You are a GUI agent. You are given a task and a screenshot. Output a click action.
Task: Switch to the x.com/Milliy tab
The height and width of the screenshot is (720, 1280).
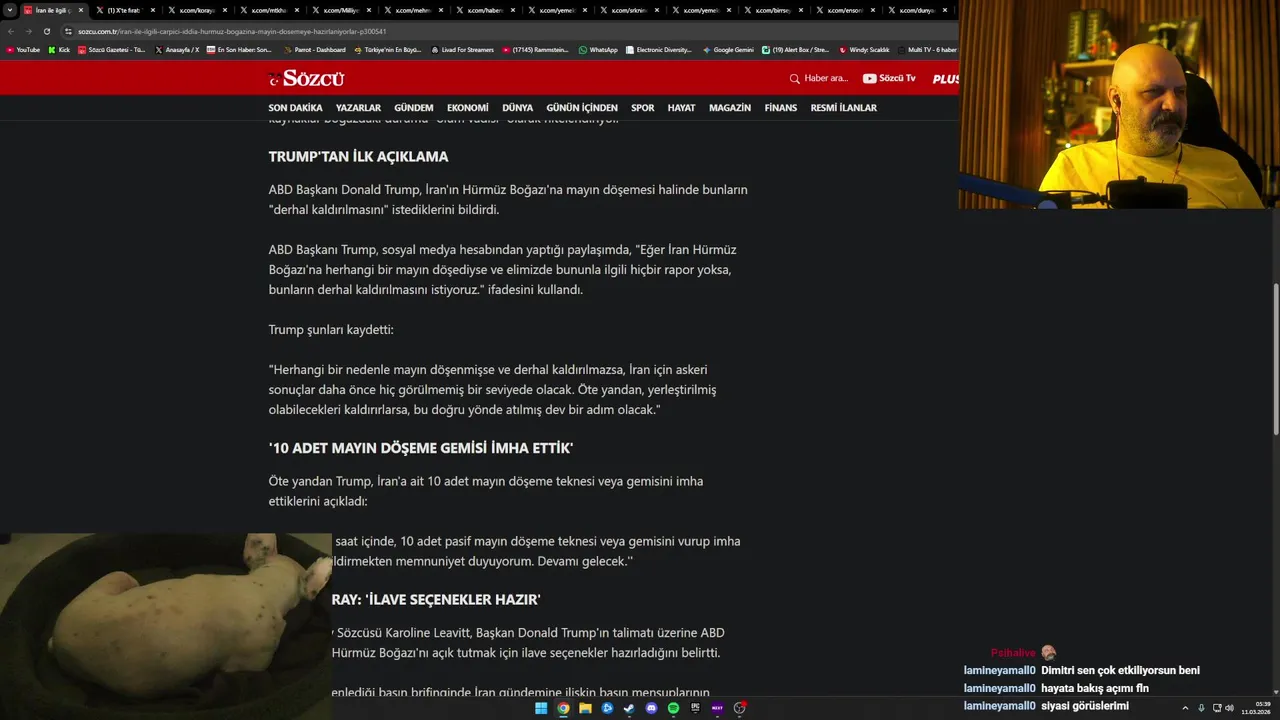point(340,10)
